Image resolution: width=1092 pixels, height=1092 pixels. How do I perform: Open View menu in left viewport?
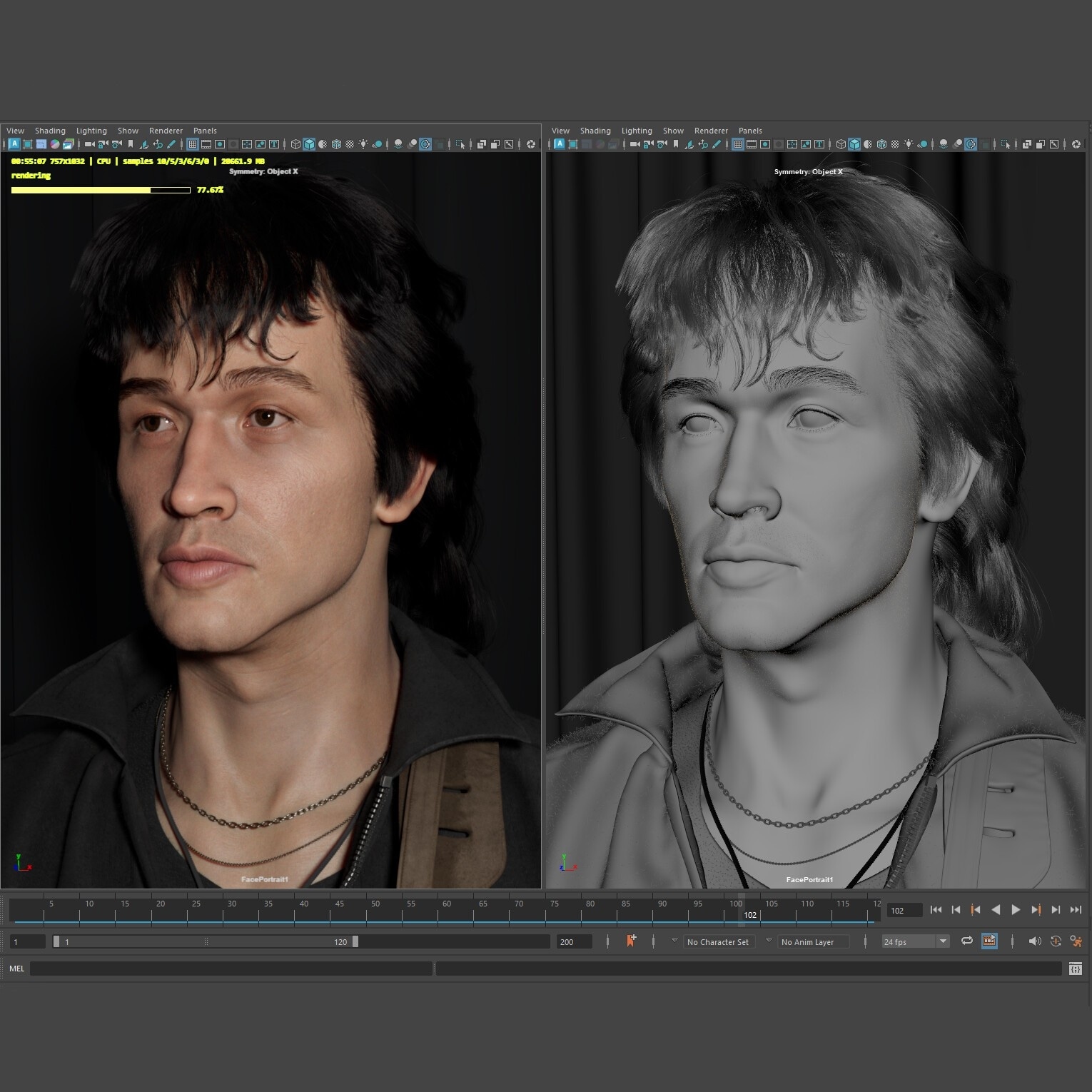pyautogui.click(x=15, y=131)
